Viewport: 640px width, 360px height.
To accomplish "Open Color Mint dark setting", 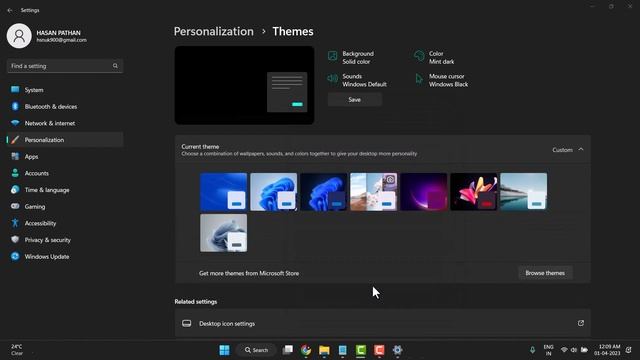I will (x=434, y=58).
